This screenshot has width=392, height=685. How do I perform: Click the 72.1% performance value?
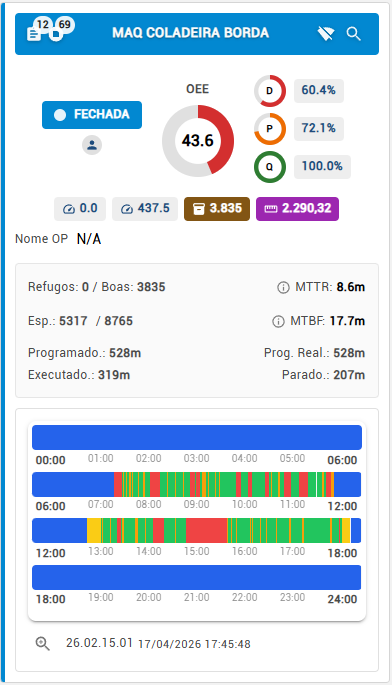point(319,129)
